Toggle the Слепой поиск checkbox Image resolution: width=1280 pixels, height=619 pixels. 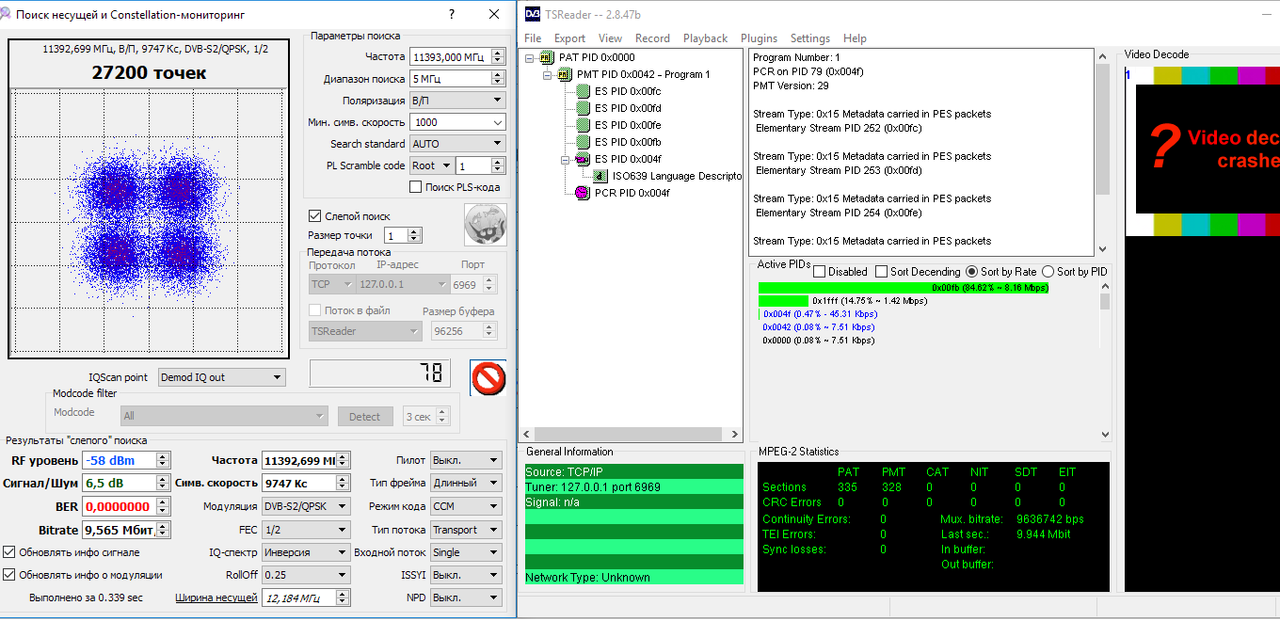[x=314, y=216]
